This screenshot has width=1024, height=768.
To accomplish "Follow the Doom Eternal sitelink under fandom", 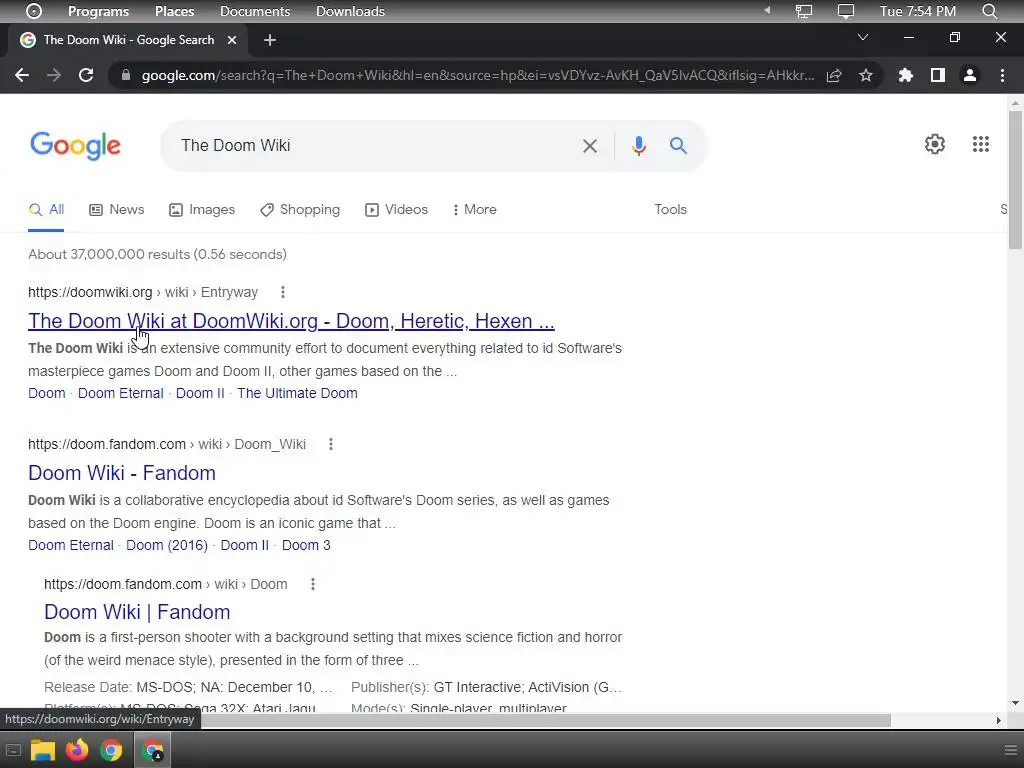I will tap(71, 545).
